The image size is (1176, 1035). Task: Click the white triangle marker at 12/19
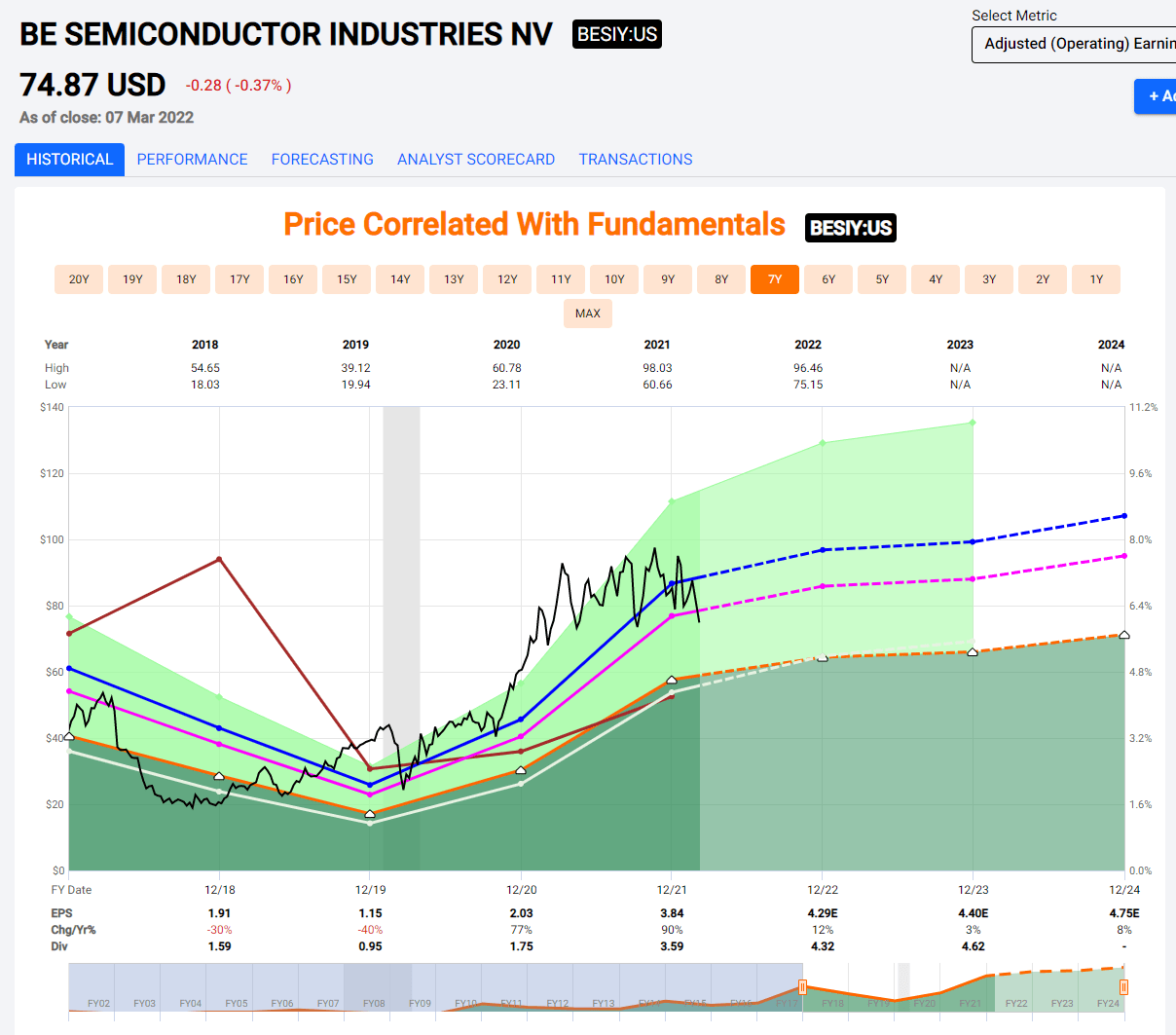tap(370, 813)
